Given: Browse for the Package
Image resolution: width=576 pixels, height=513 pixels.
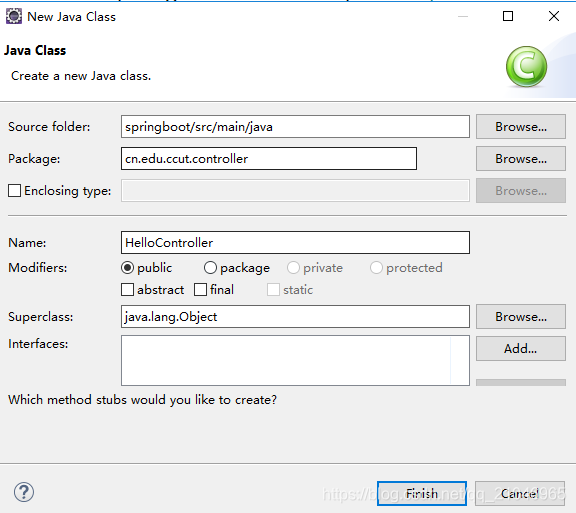Looking at the screenshot, I should tap(521, 158).
